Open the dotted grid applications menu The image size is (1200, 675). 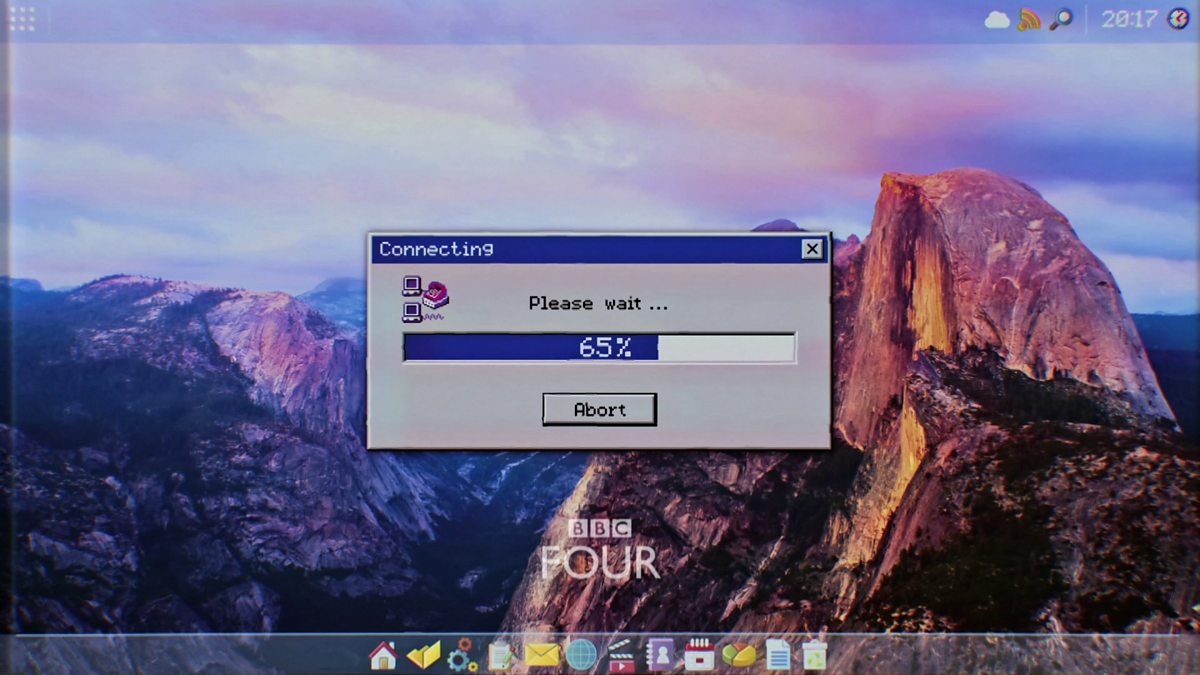point(22,19)
